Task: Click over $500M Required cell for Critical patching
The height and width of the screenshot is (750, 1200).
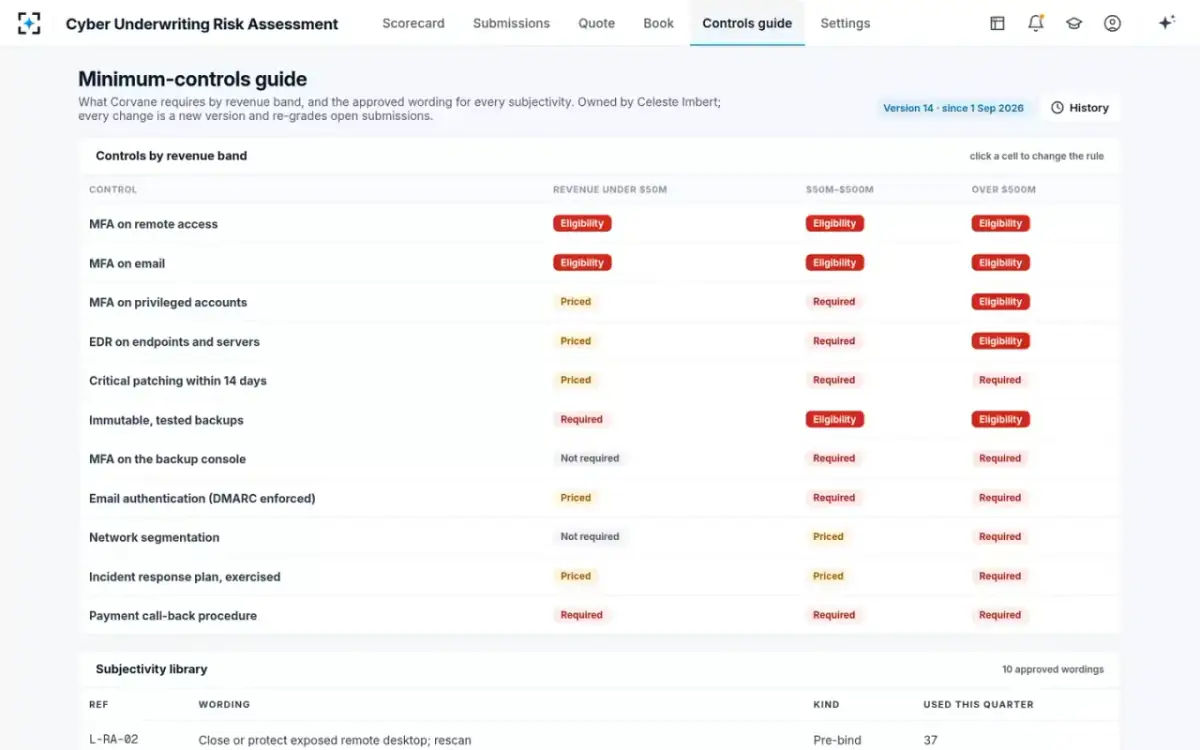Action: [1000, 380]
